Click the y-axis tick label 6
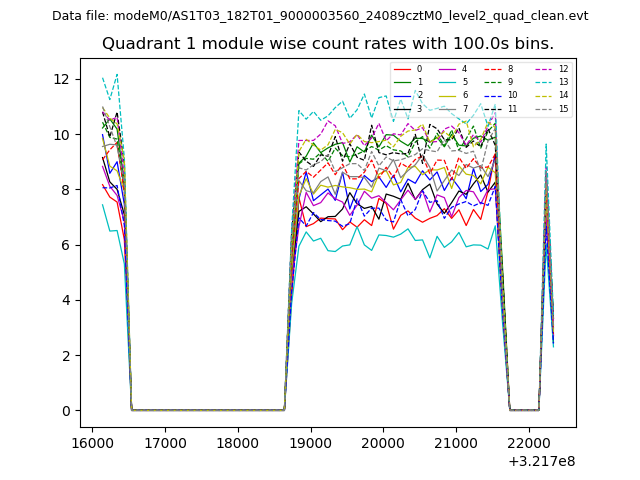 tap(65, 245)
